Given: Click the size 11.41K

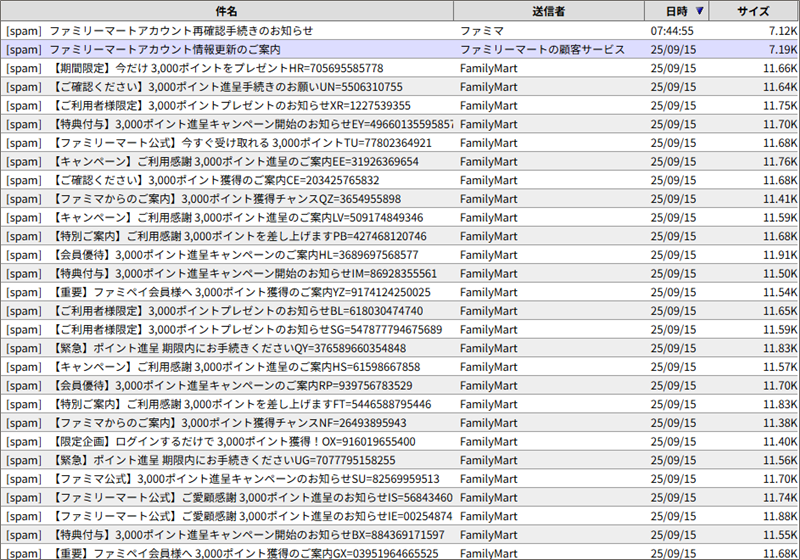Looking at the screenshot, I should point(781,199).
